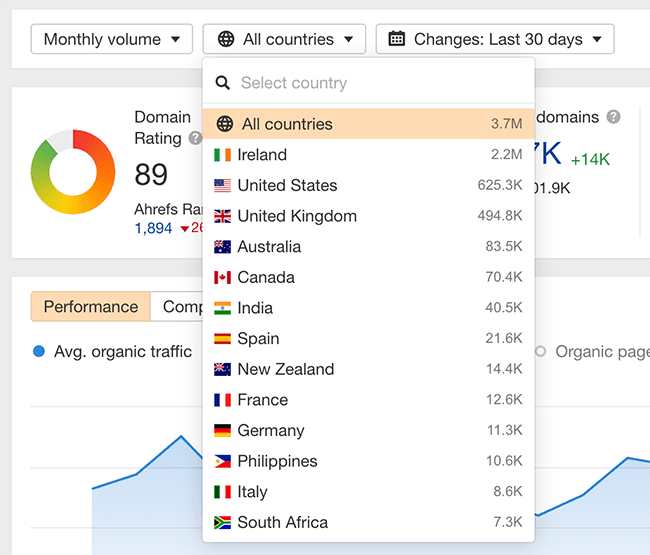Click the 3.7M count for All countries
The width and height of the screenshot is (650, 555).
point(507,124)
